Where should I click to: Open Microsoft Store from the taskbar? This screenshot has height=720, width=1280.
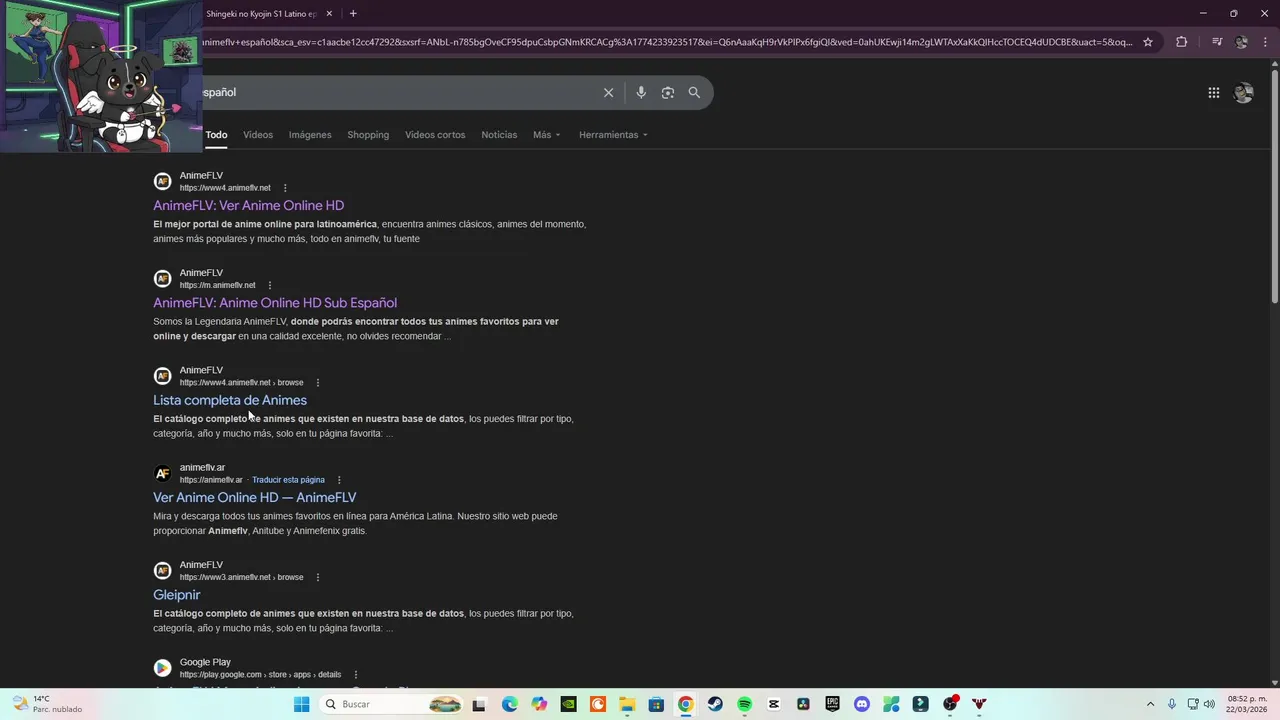pos(656,704)
